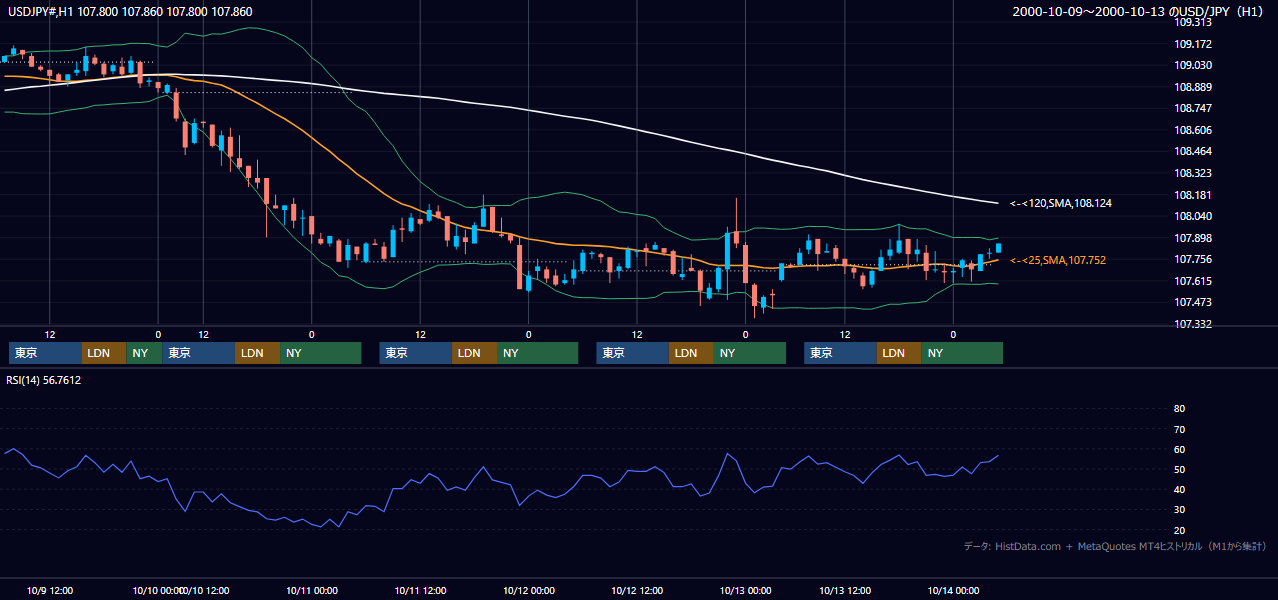
Task: Click the 107.898 price axis label
Action: pos(1193,238)
